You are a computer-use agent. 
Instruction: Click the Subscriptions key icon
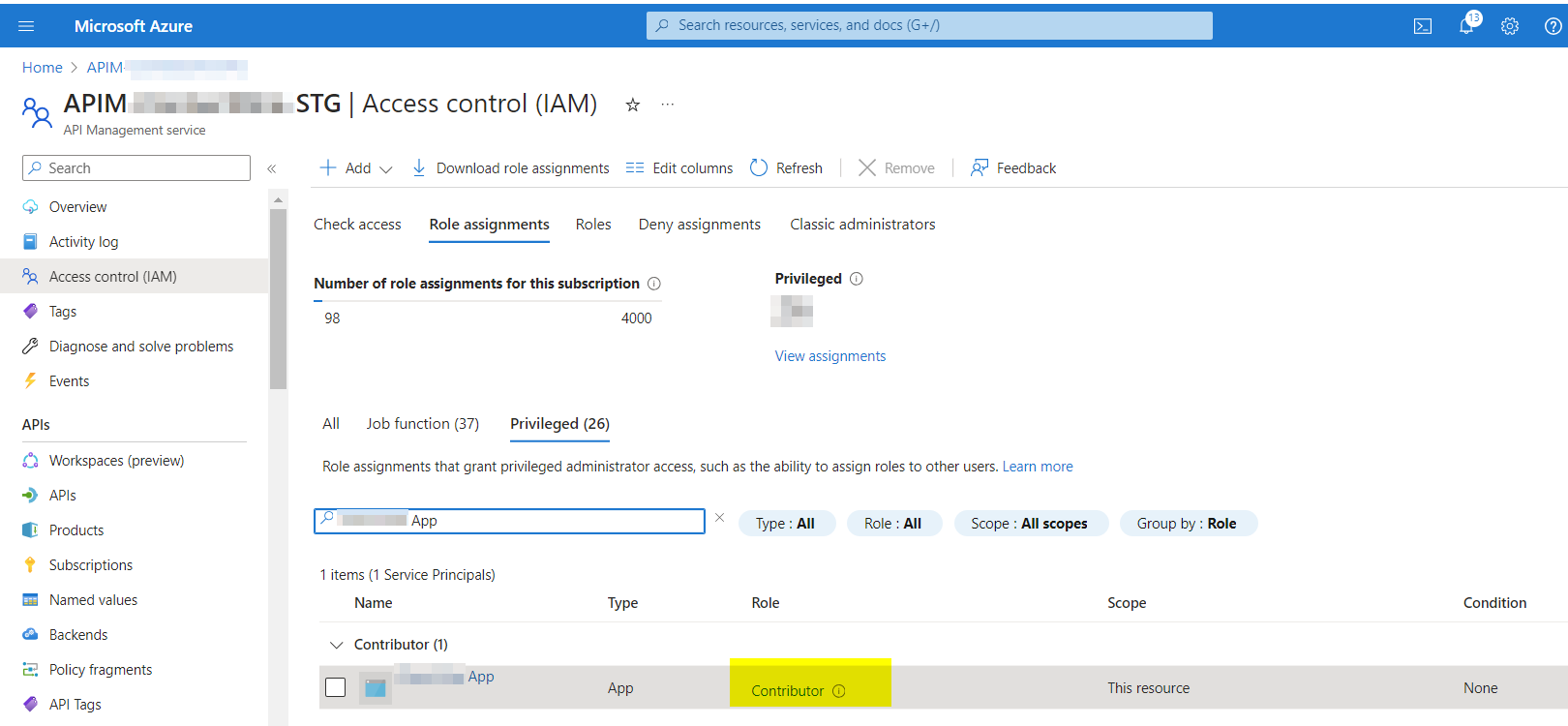click(x=31, y=565)
